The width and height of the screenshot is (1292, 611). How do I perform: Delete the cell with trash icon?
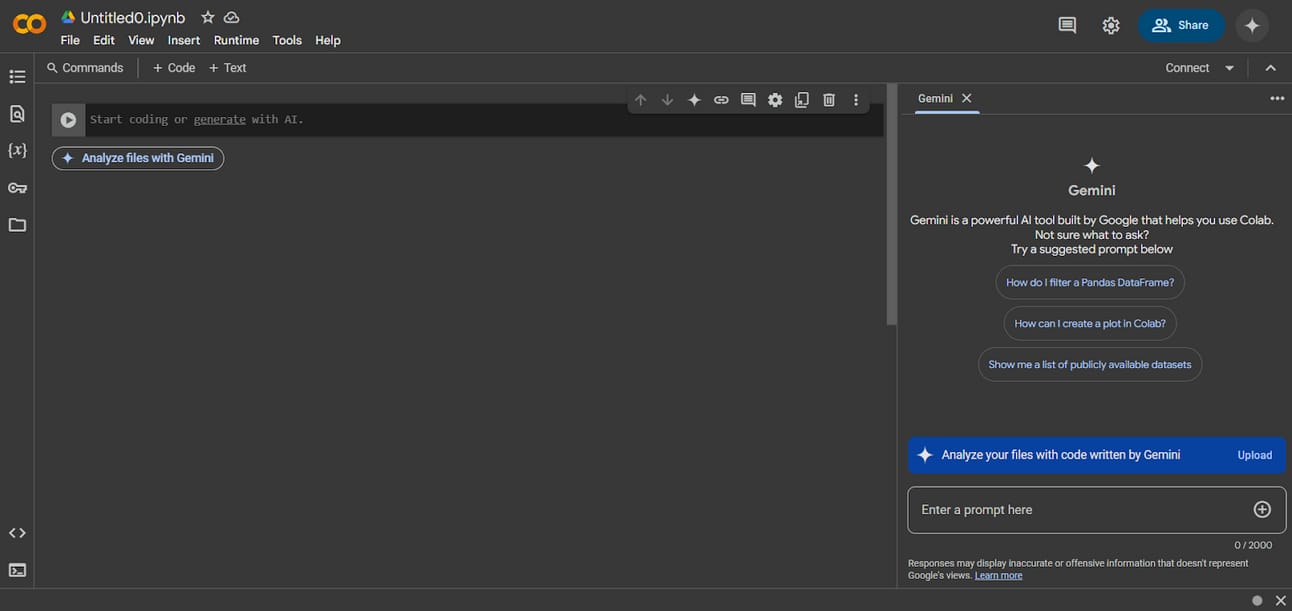click(829, 100)
